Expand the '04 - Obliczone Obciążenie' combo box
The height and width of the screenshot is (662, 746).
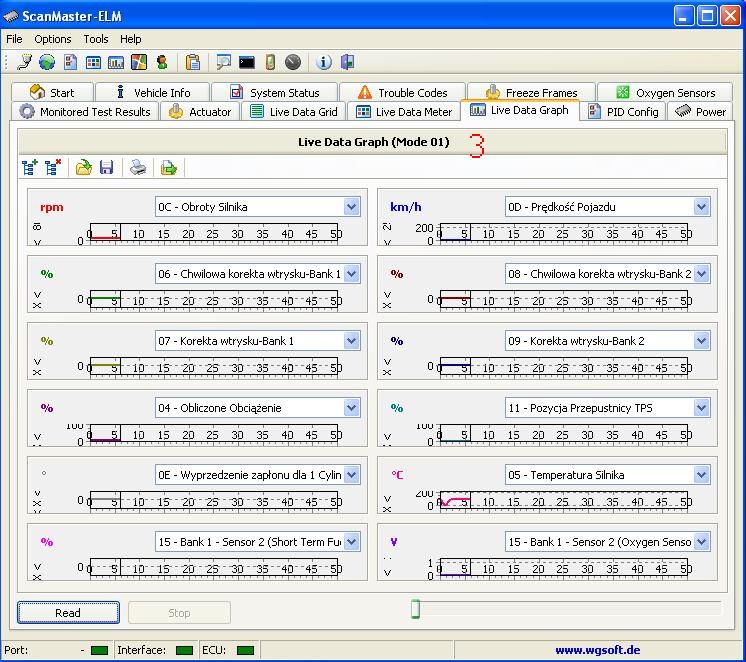[351, 408]
